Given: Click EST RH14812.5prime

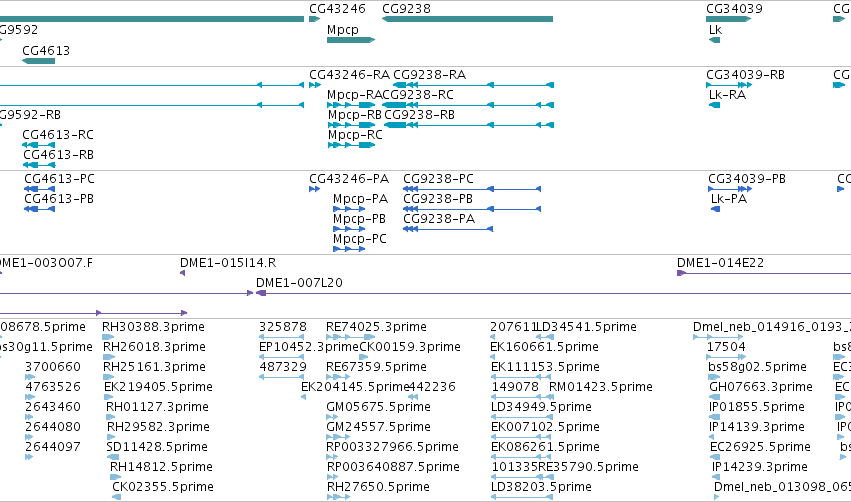Looking at the screenshot, I should [x=161, y=467].
